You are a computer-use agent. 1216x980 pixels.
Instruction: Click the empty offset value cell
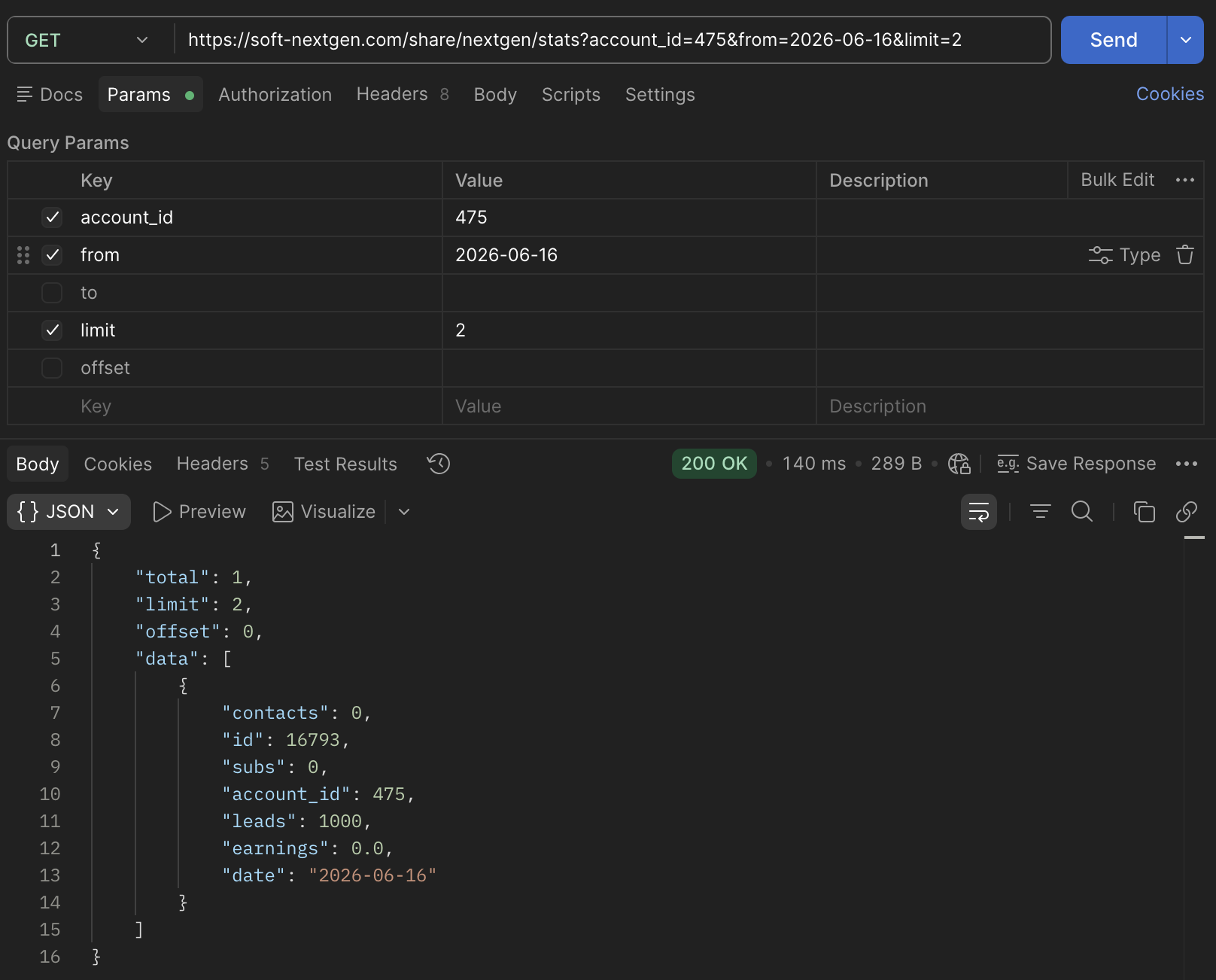[x=629, y=368]
